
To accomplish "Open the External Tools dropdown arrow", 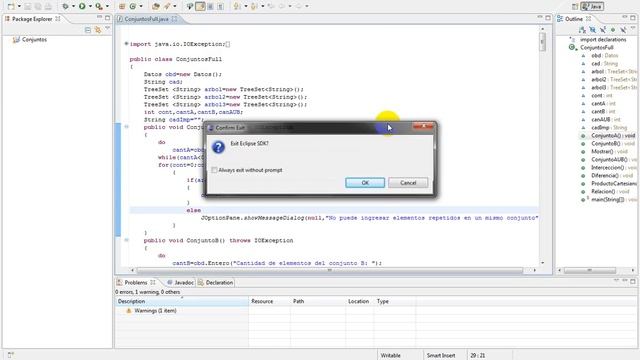I will (107, 6).
